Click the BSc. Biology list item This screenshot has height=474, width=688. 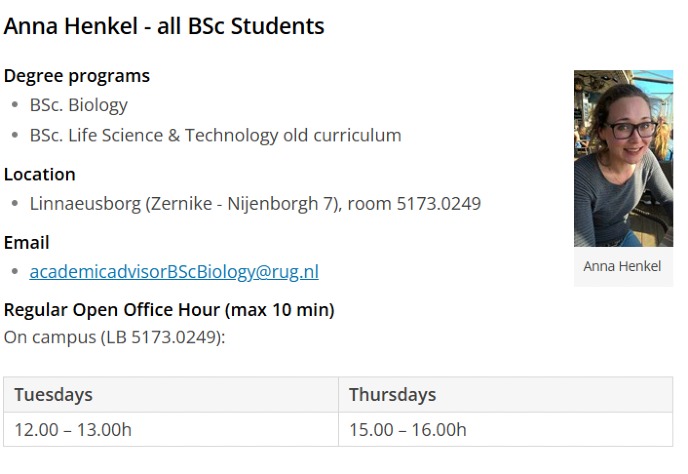[79, 105]
